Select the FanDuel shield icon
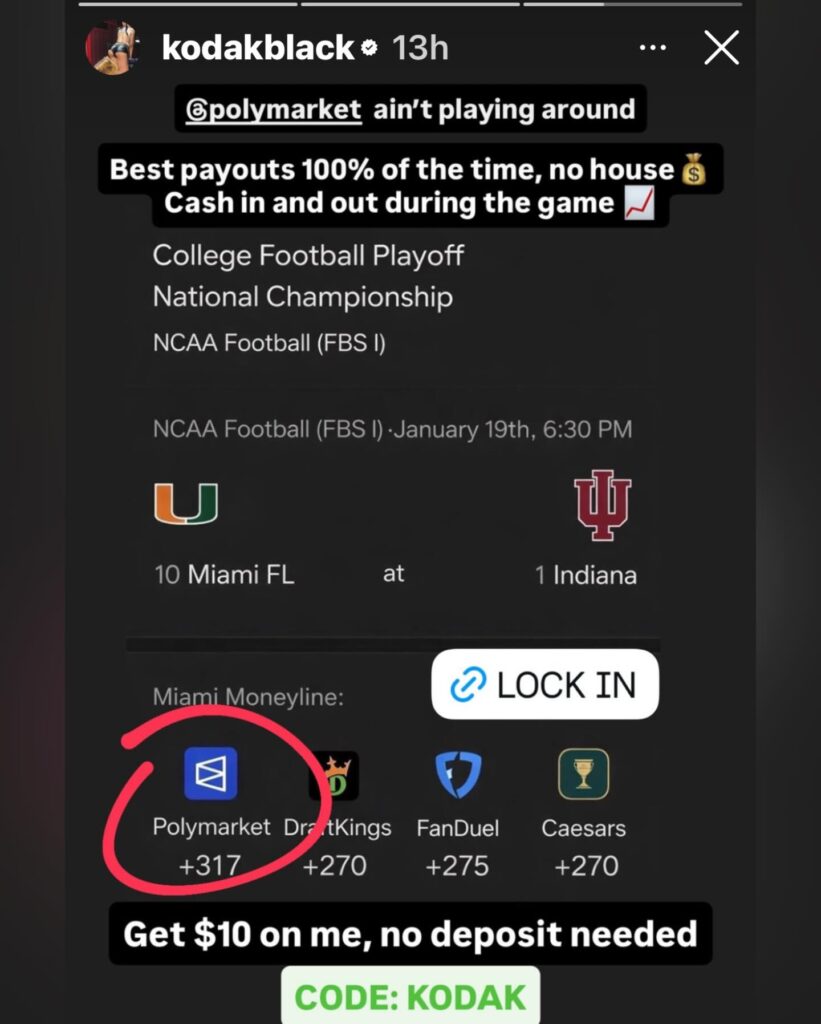Image resolution: width=821 pixels, height=1024 pixels. click(458, 775)
